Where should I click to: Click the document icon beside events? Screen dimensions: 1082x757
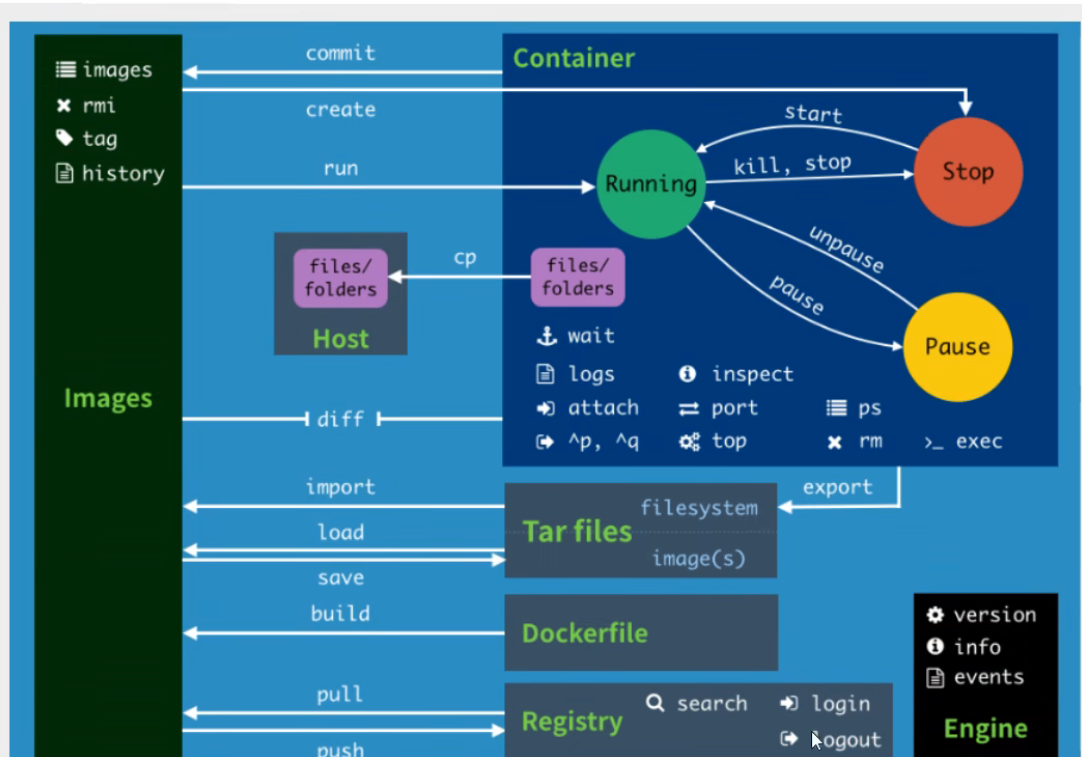(935, 678)
